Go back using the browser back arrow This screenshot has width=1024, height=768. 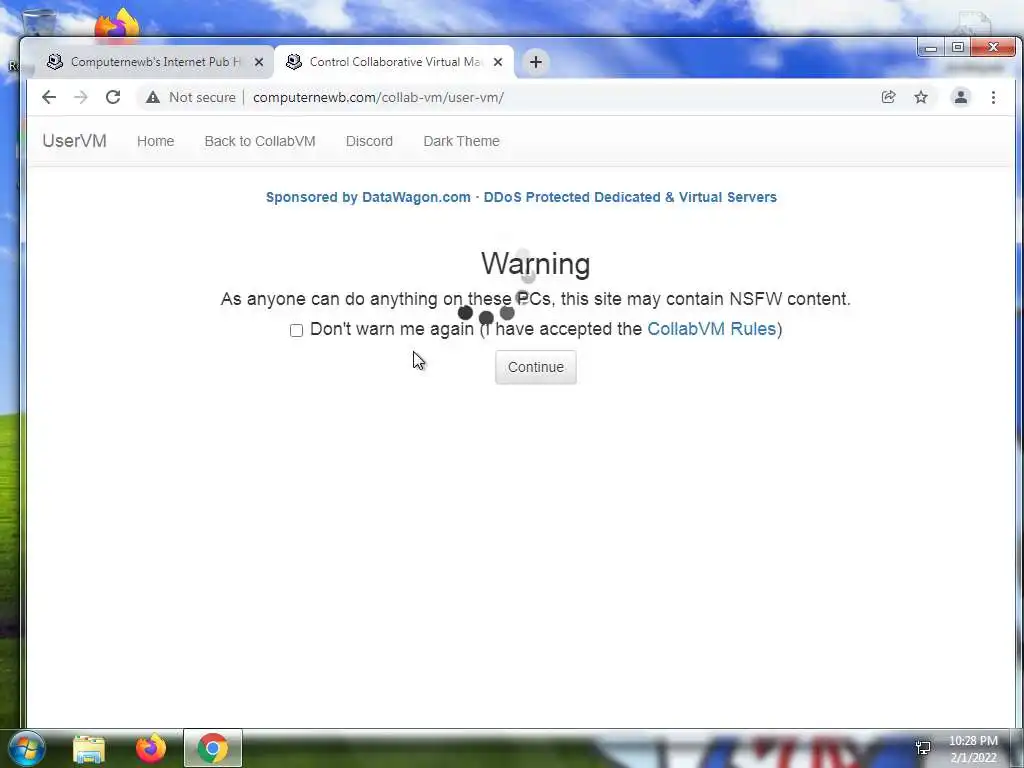click(49, 97)
